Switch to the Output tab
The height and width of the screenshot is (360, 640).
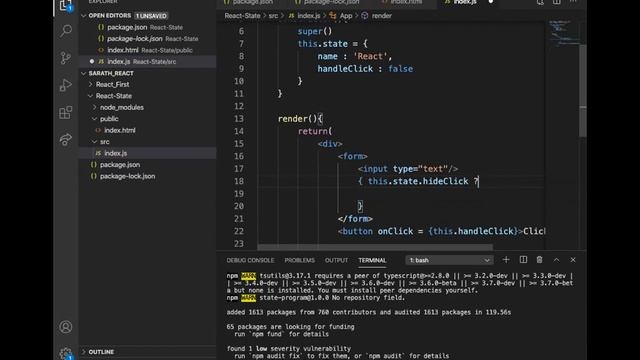336,260
